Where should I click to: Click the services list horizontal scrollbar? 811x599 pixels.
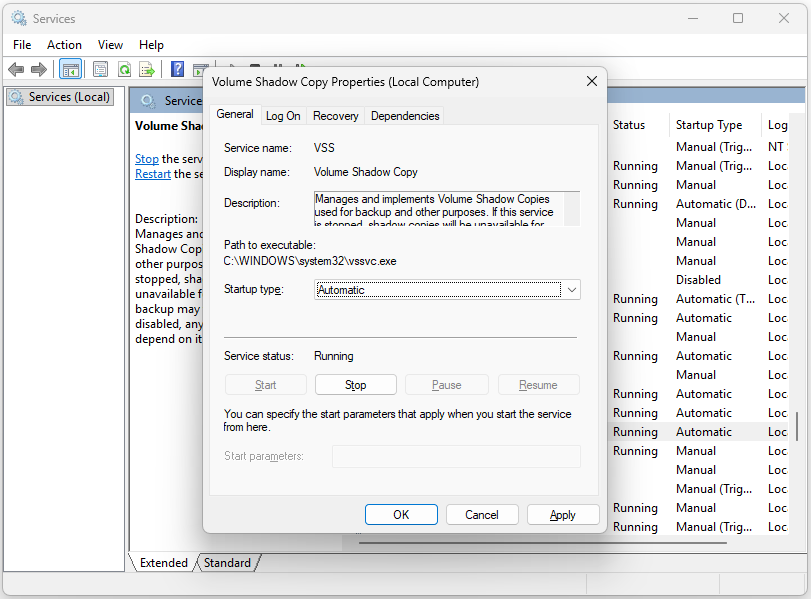tap(543, 543)
